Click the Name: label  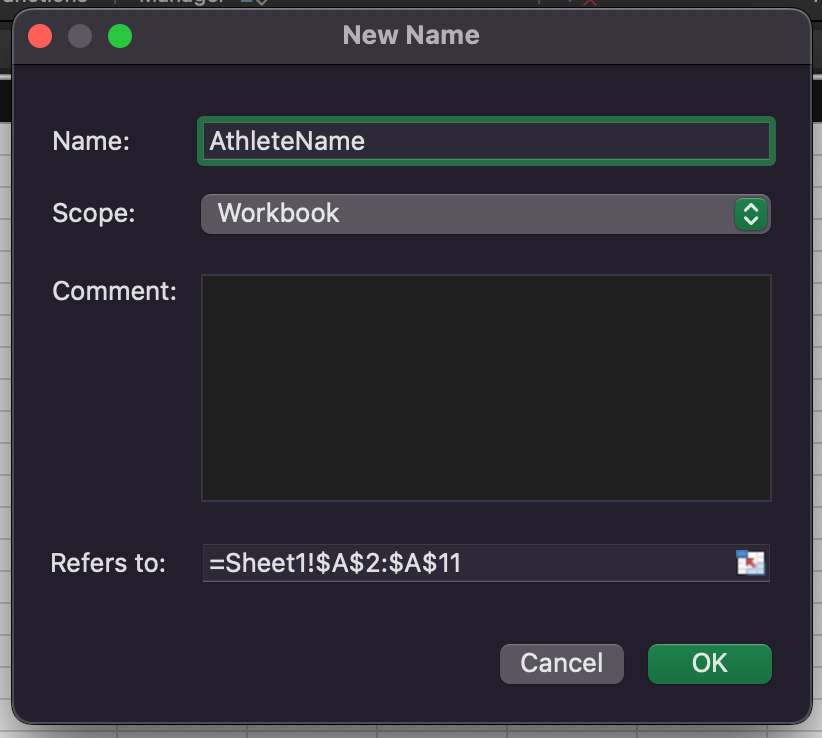[x=91, y=141]
